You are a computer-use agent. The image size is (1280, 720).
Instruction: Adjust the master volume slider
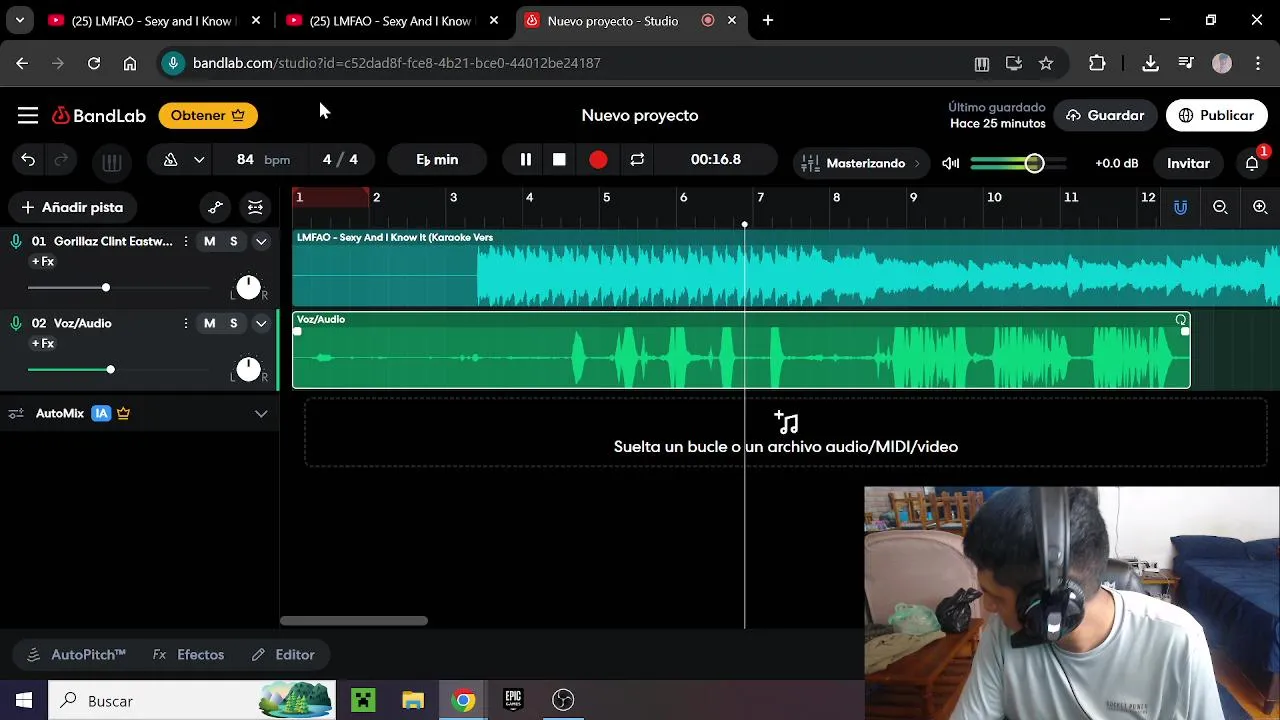point(1018,163)
